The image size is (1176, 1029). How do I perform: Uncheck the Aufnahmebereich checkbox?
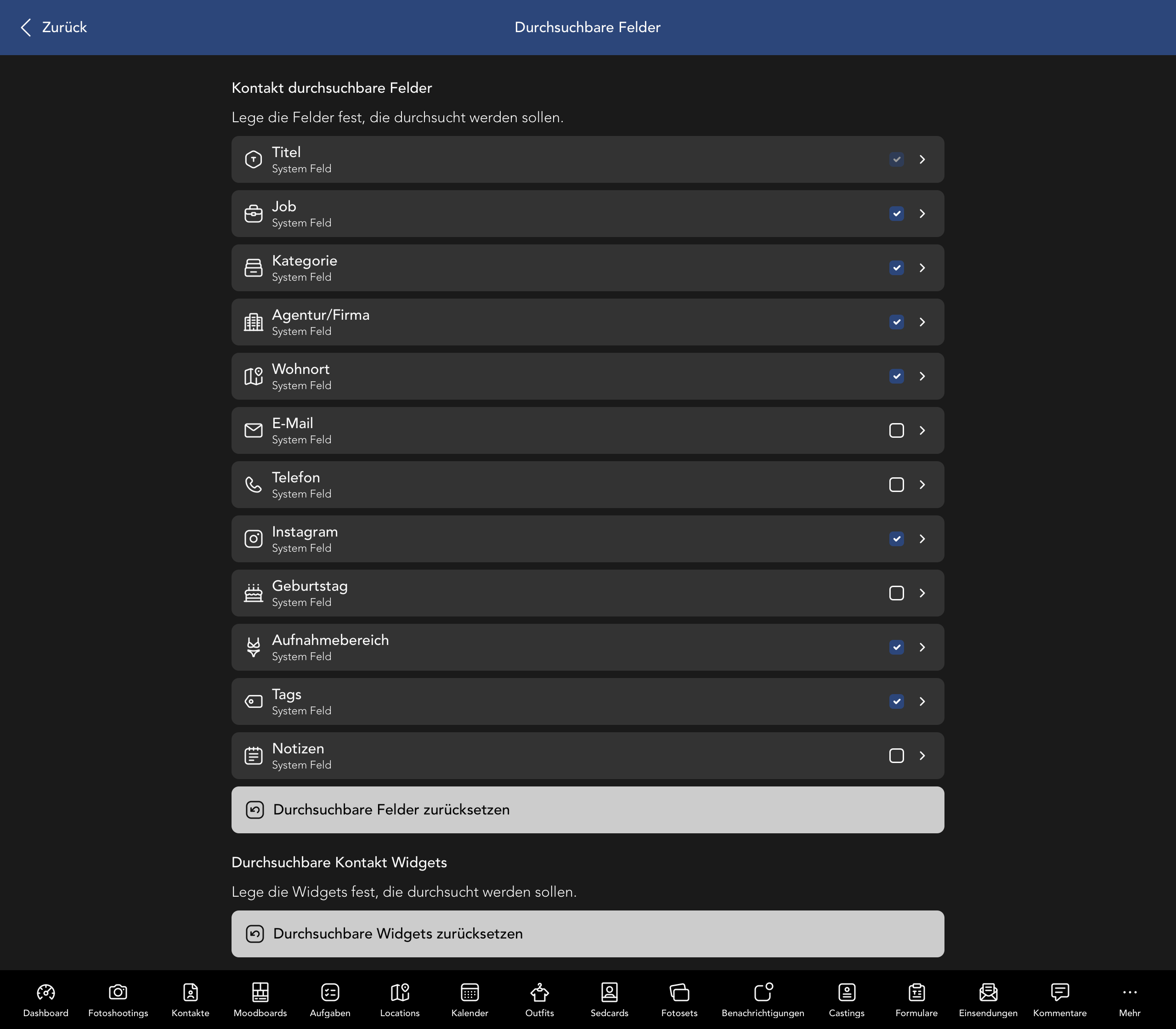(896, 647)
